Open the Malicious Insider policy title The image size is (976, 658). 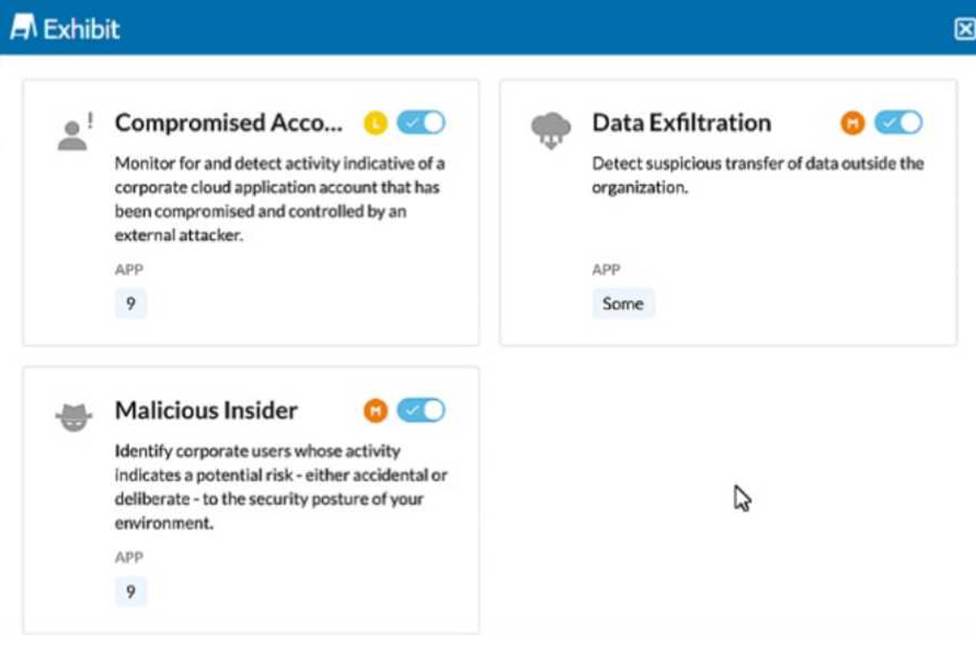click(206, 410)
